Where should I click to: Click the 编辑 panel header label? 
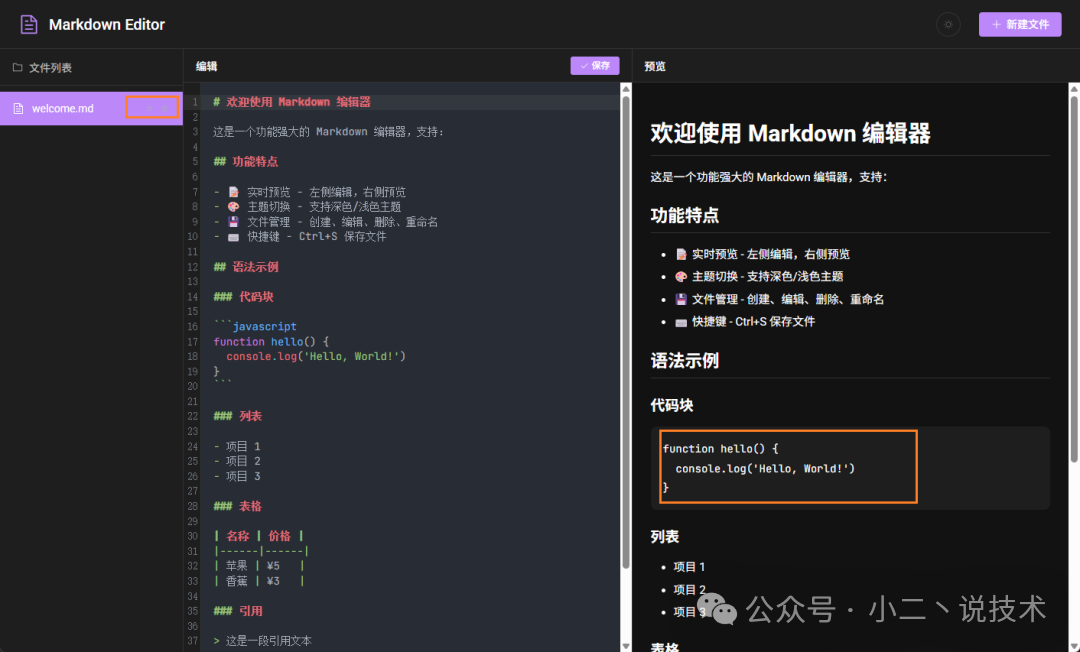(x=207, y=66)
